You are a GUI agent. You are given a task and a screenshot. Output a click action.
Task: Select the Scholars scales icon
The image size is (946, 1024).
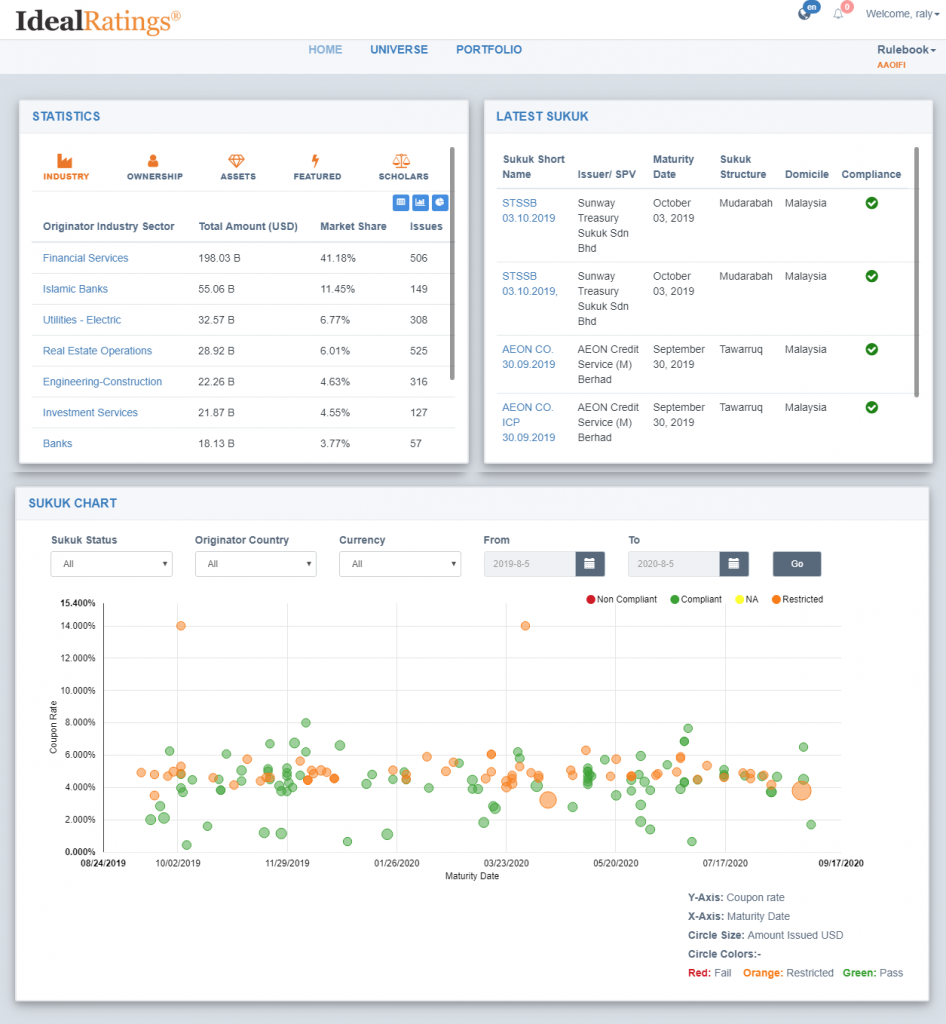click(402, 161)
